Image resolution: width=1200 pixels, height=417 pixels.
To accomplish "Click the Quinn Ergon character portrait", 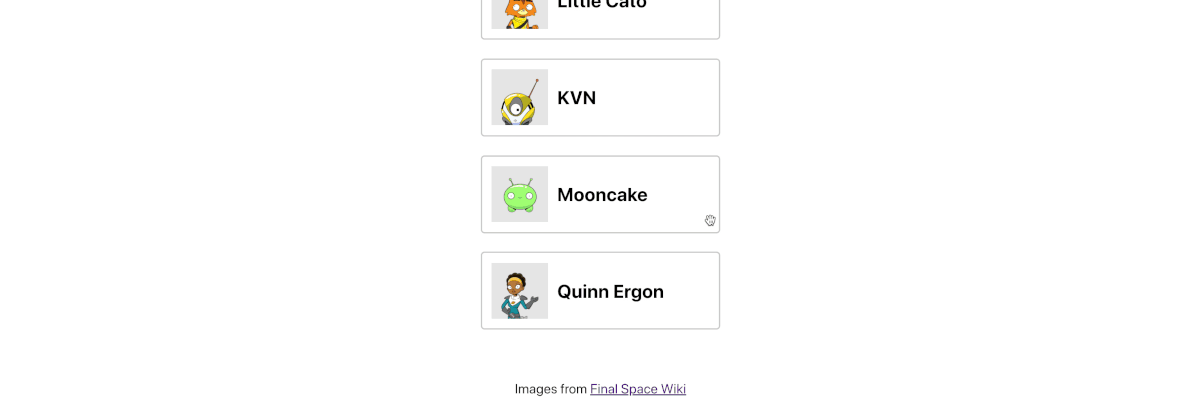I will tap(520, 291).
